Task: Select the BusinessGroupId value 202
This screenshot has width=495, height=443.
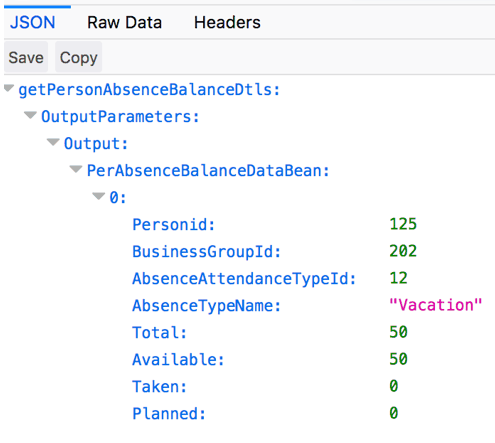Action: pos(403,251)
